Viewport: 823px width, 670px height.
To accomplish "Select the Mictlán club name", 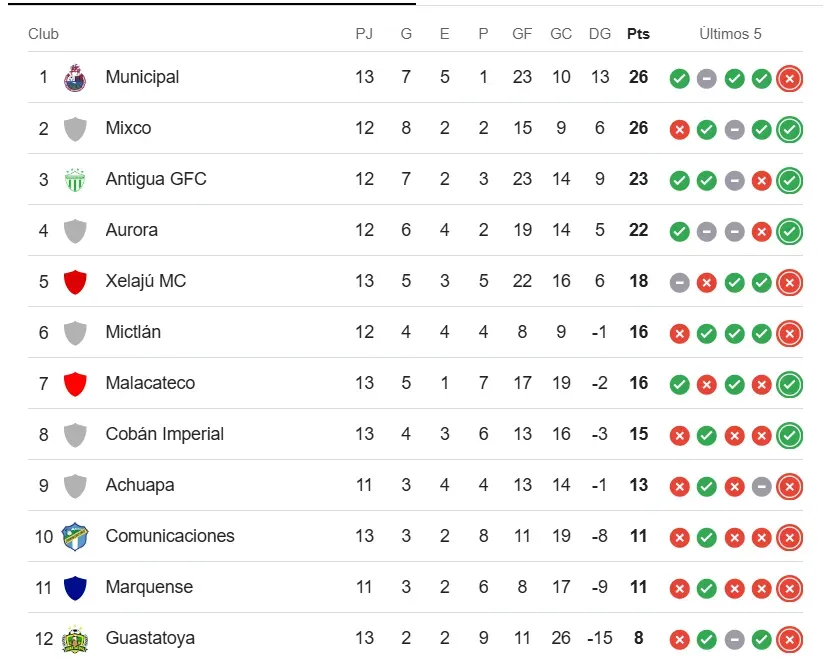I will 133,332.
